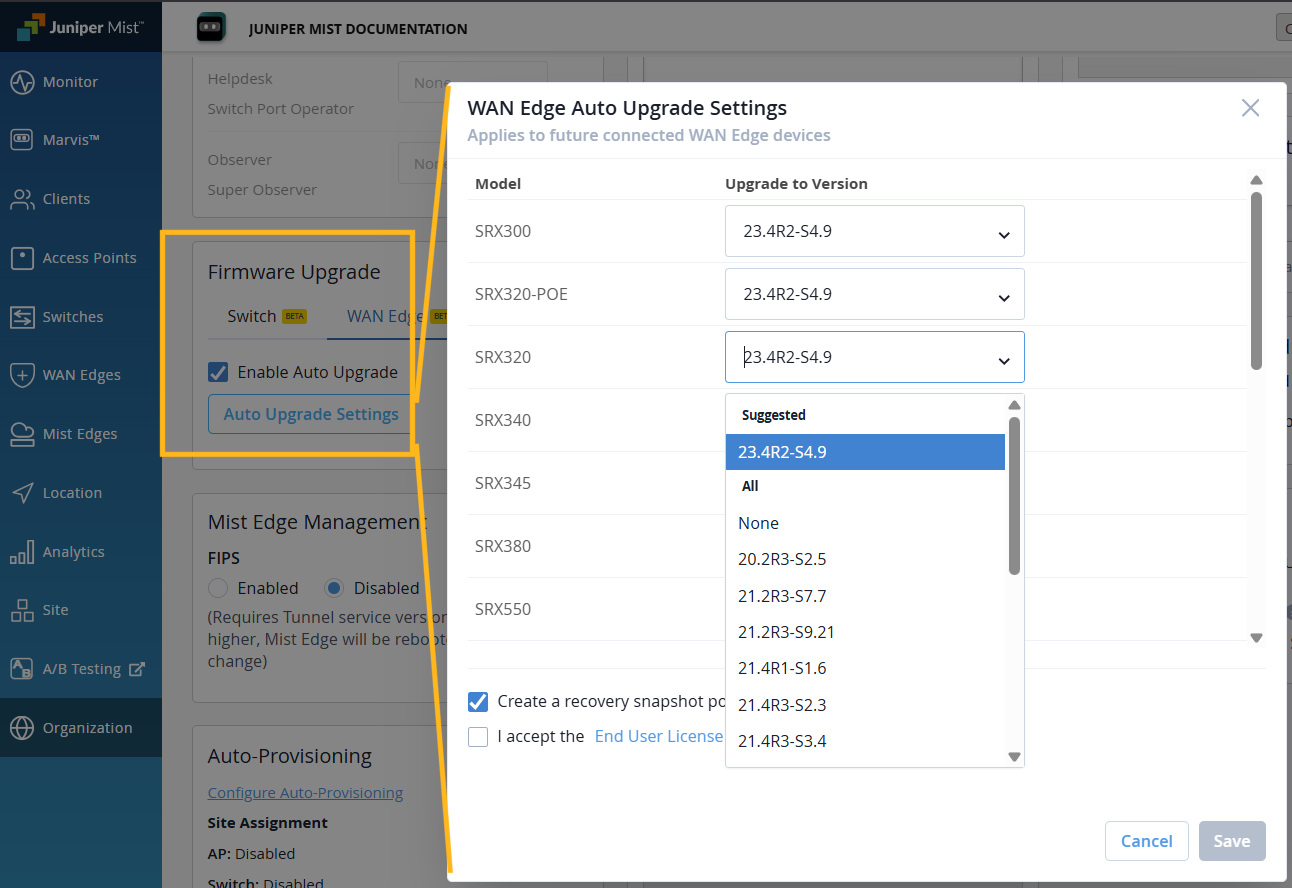Open Access Points sidebar icon
The image size is (1292, 888).
tap(22, 258)
